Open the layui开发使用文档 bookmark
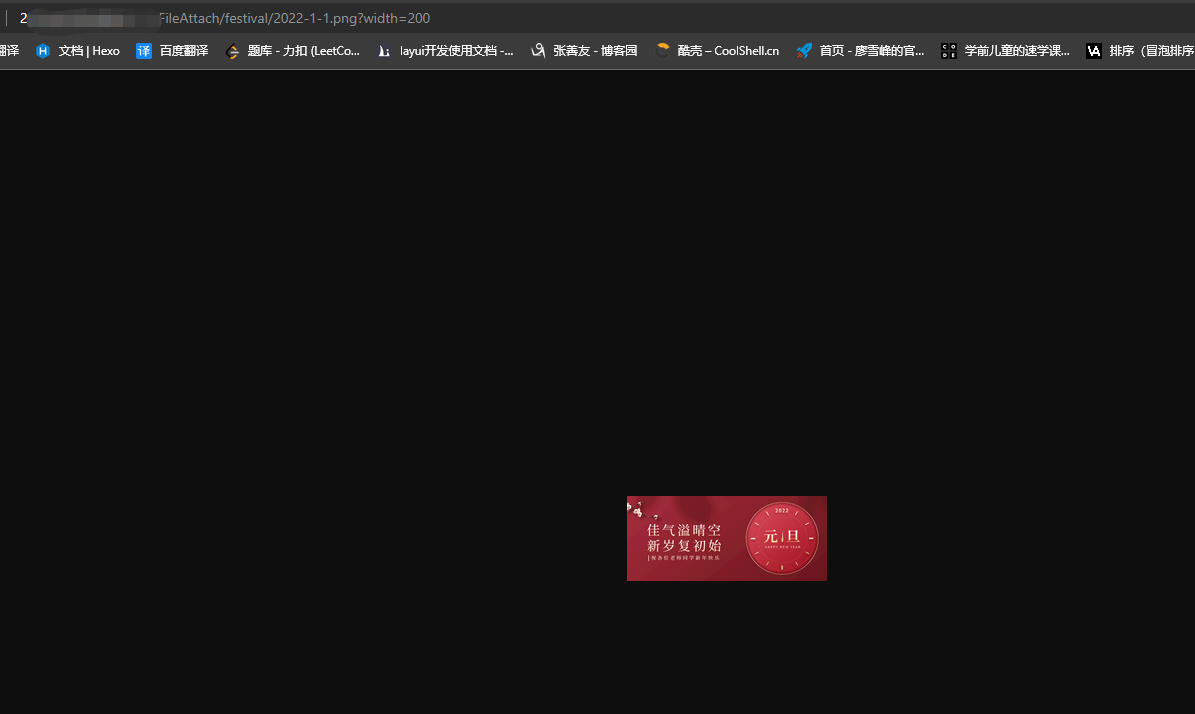1195x714 pixels. click(x=446, y=51)
